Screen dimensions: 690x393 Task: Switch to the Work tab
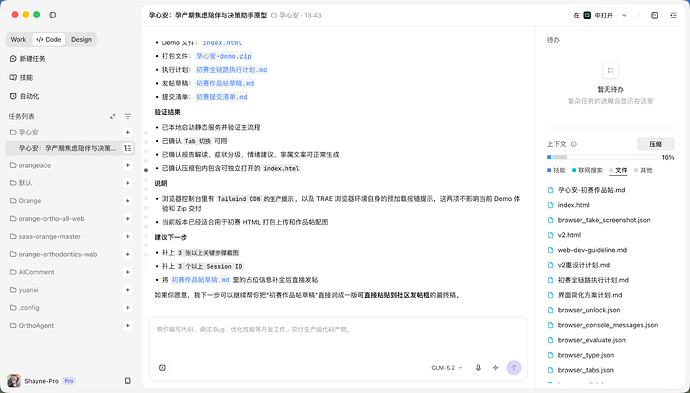click(x=18, y=40)
